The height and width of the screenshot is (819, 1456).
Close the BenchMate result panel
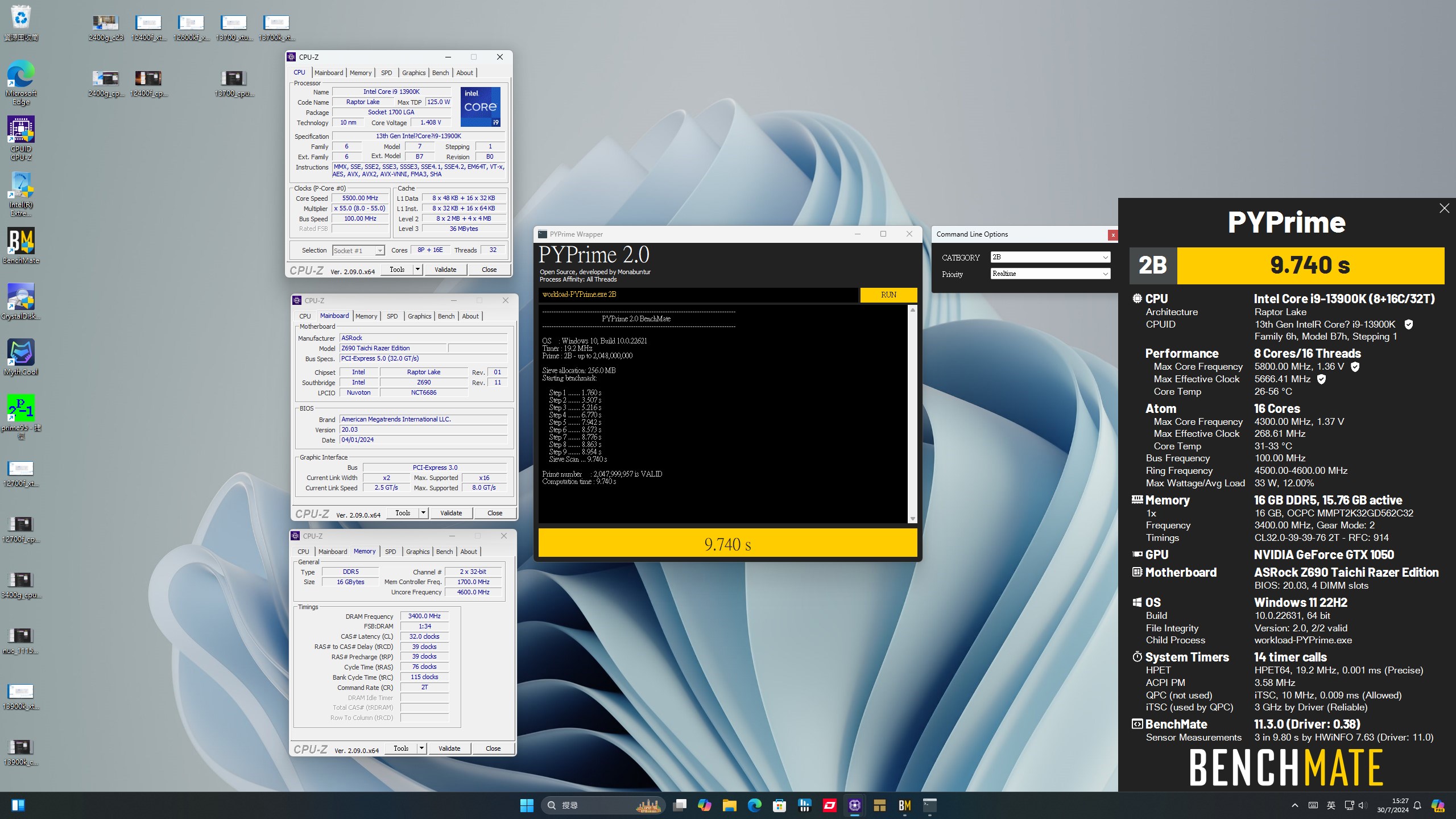pos(1444,208)
